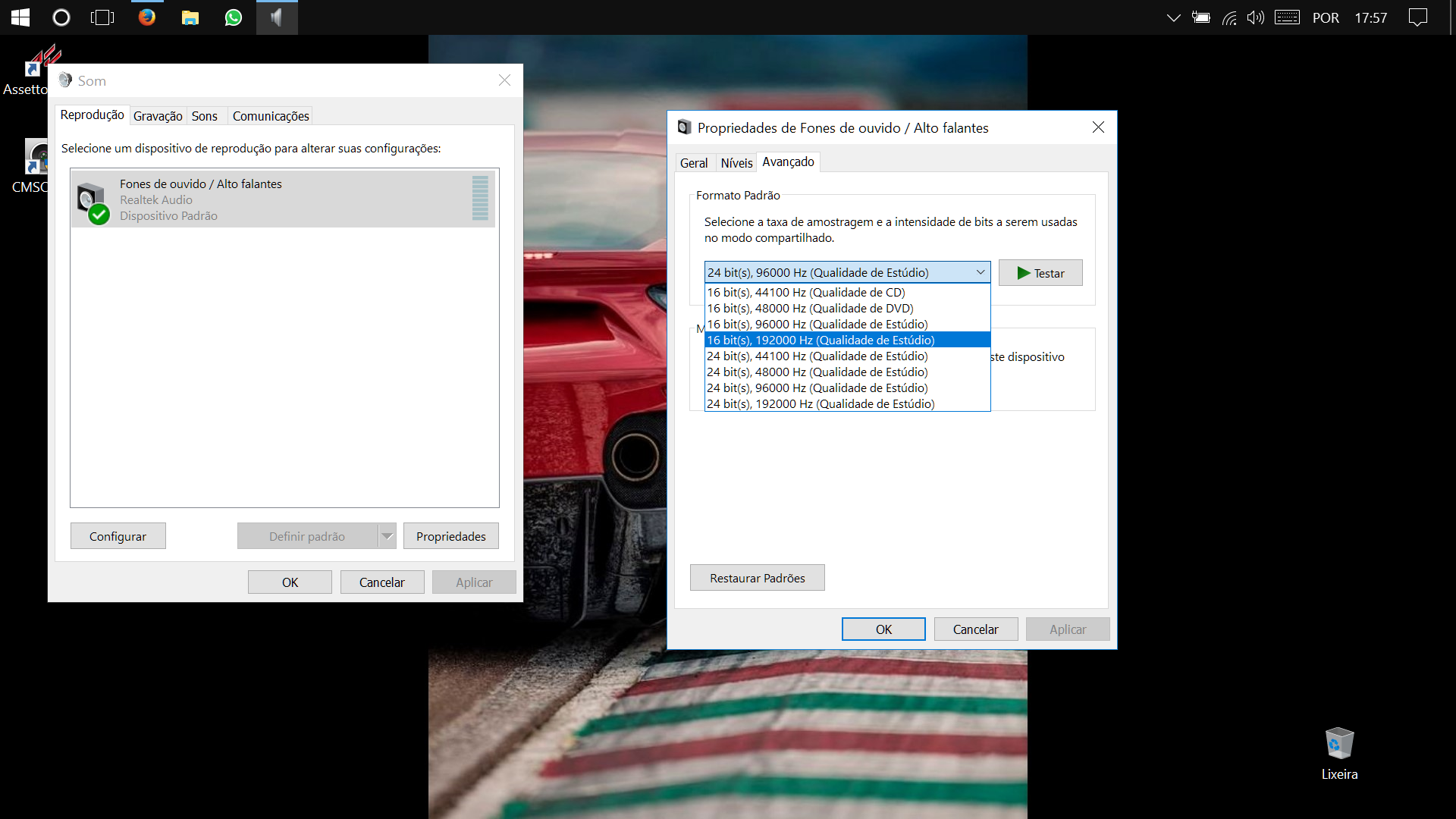Choose 24 bit(s), 44100 Hz option
This screenshot has height=819, width=1456.
click(848, 356)
